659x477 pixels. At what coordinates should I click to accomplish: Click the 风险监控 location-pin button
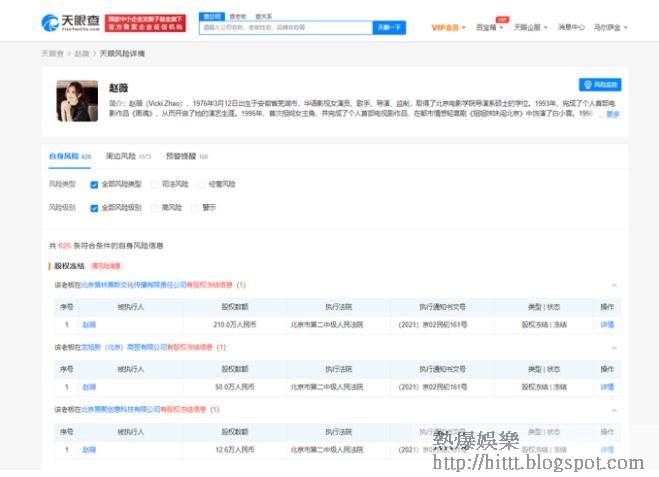point(600,85)
